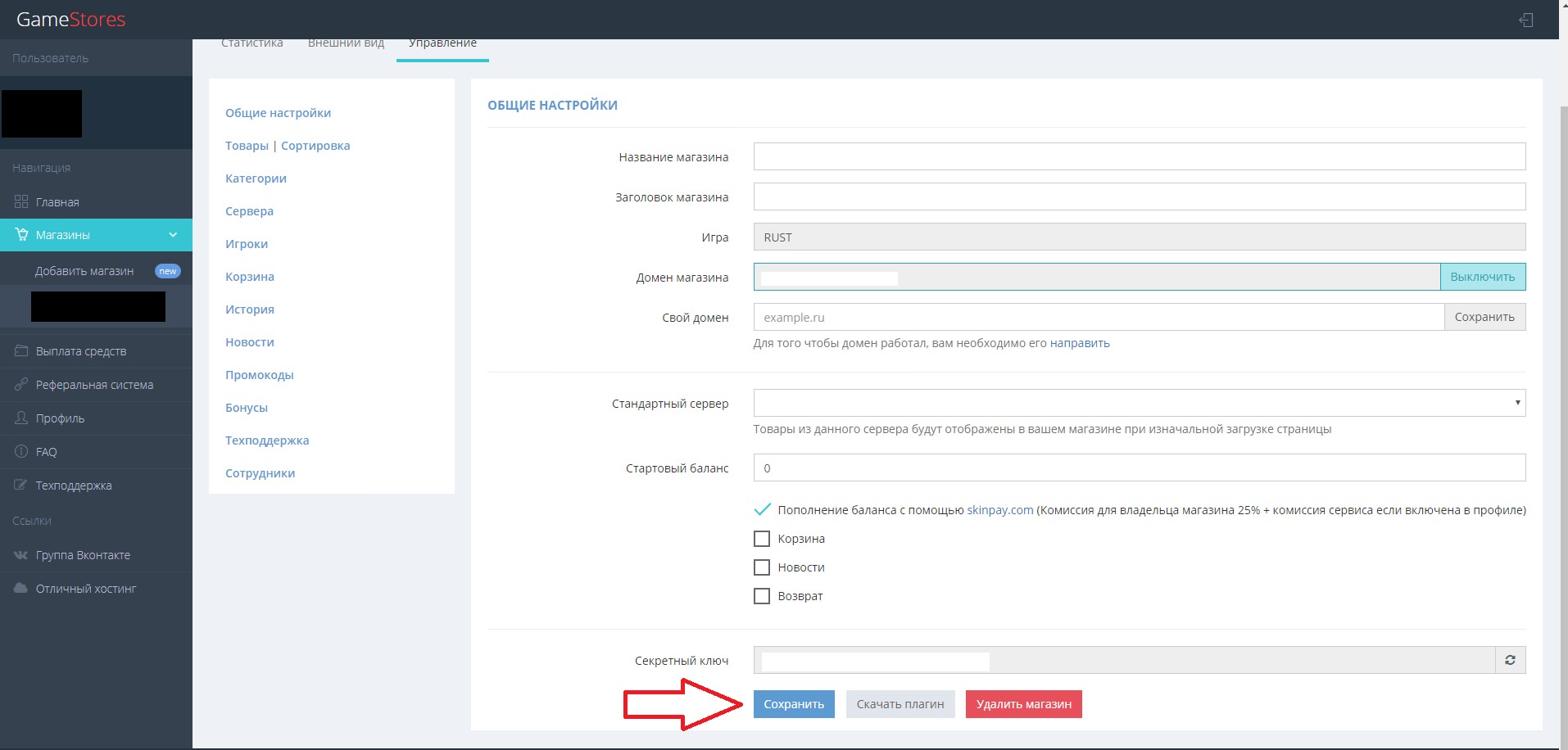1568x750 pixels.
Task: Open the skinpay.com link
Action: [x=1000, y=509]
